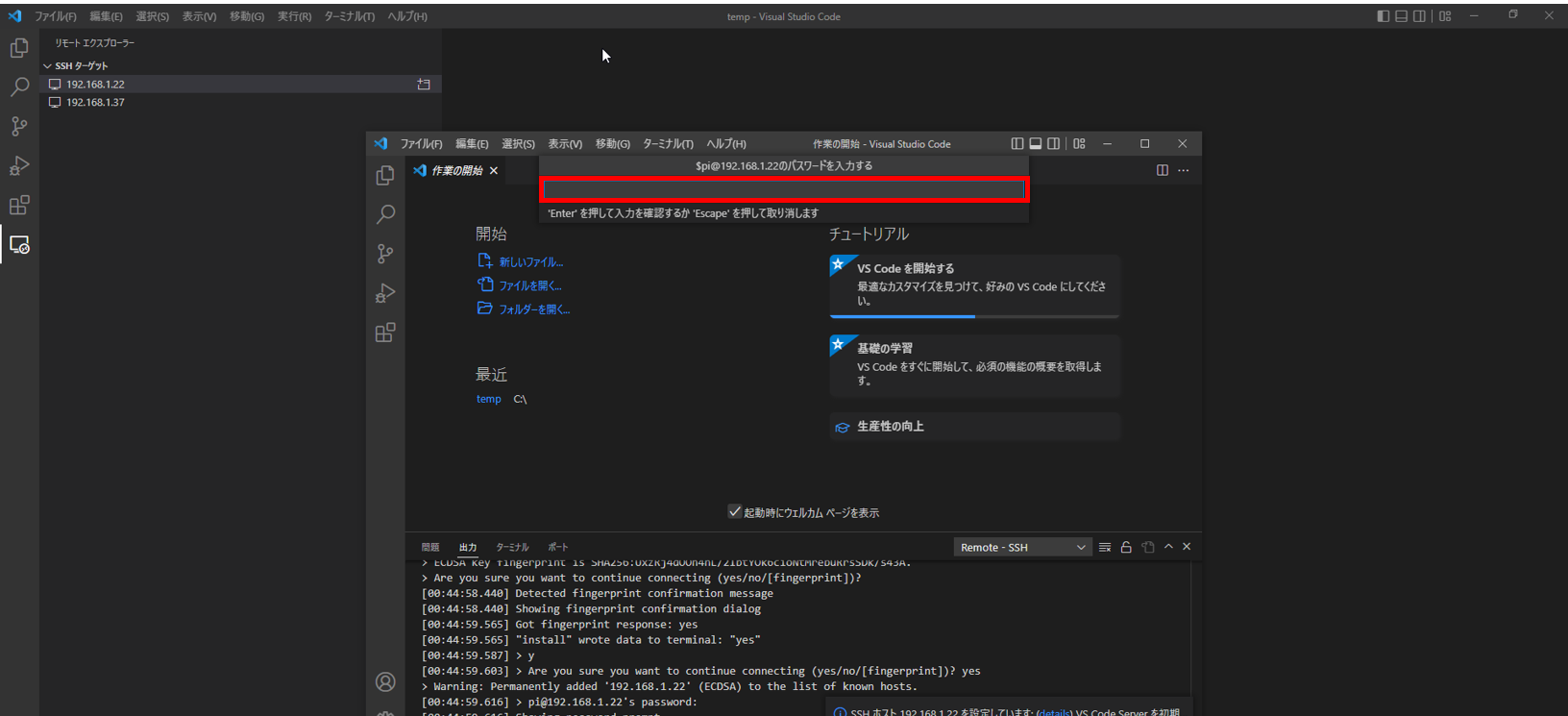Viewport: 1568px width, 716px height.
Task: Open ファイル(F) menu in front window
Action: click(422, 144)
